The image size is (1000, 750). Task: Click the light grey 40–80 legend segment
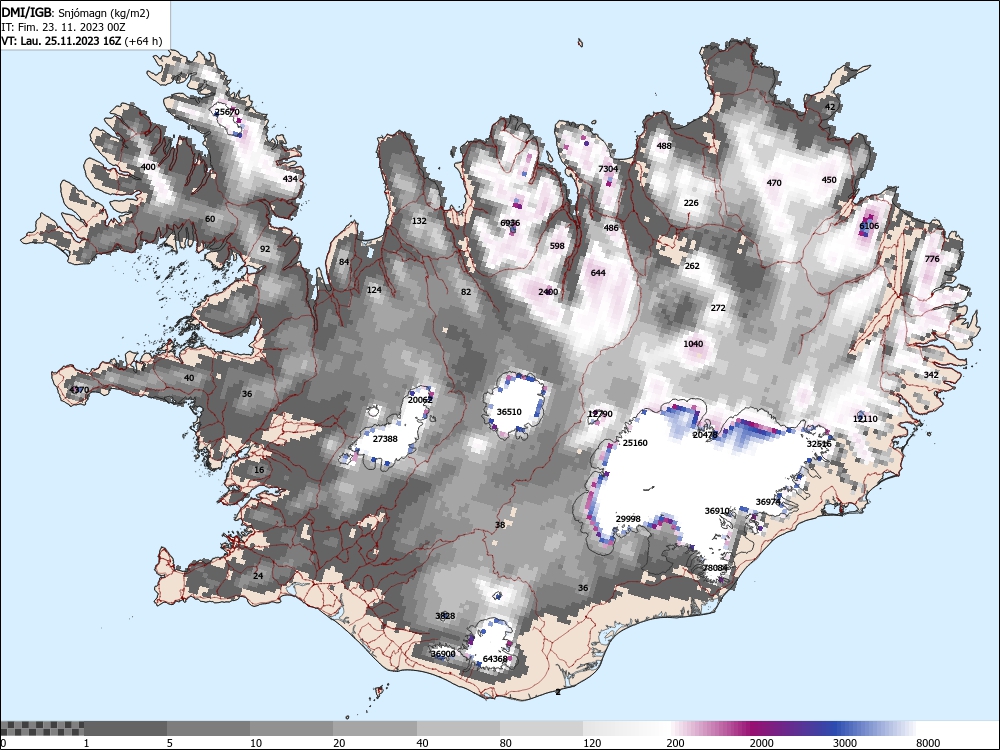click(x=459, y=728)
